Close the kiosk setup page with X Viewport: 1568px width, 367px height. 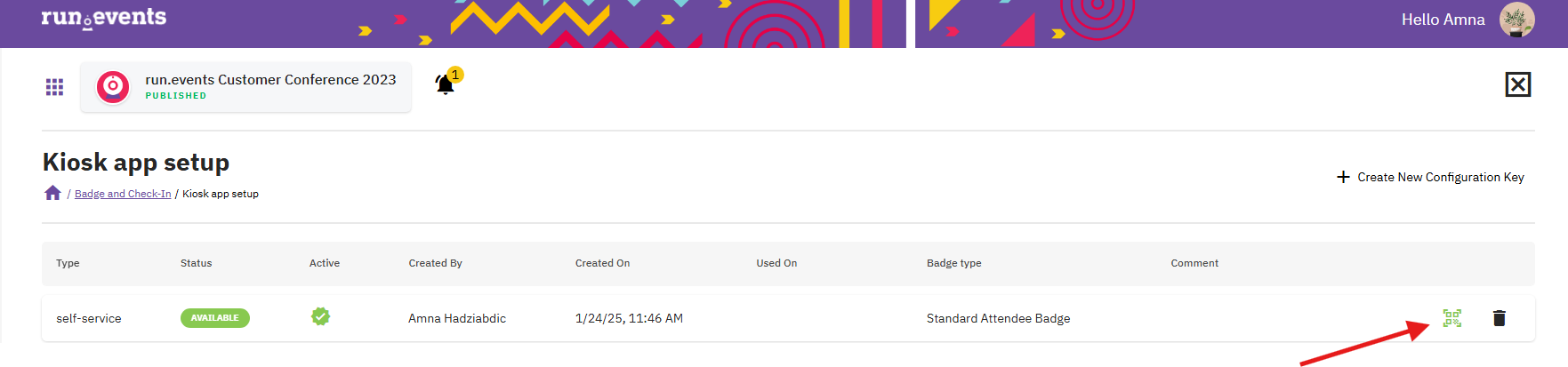pos(1518,84)
